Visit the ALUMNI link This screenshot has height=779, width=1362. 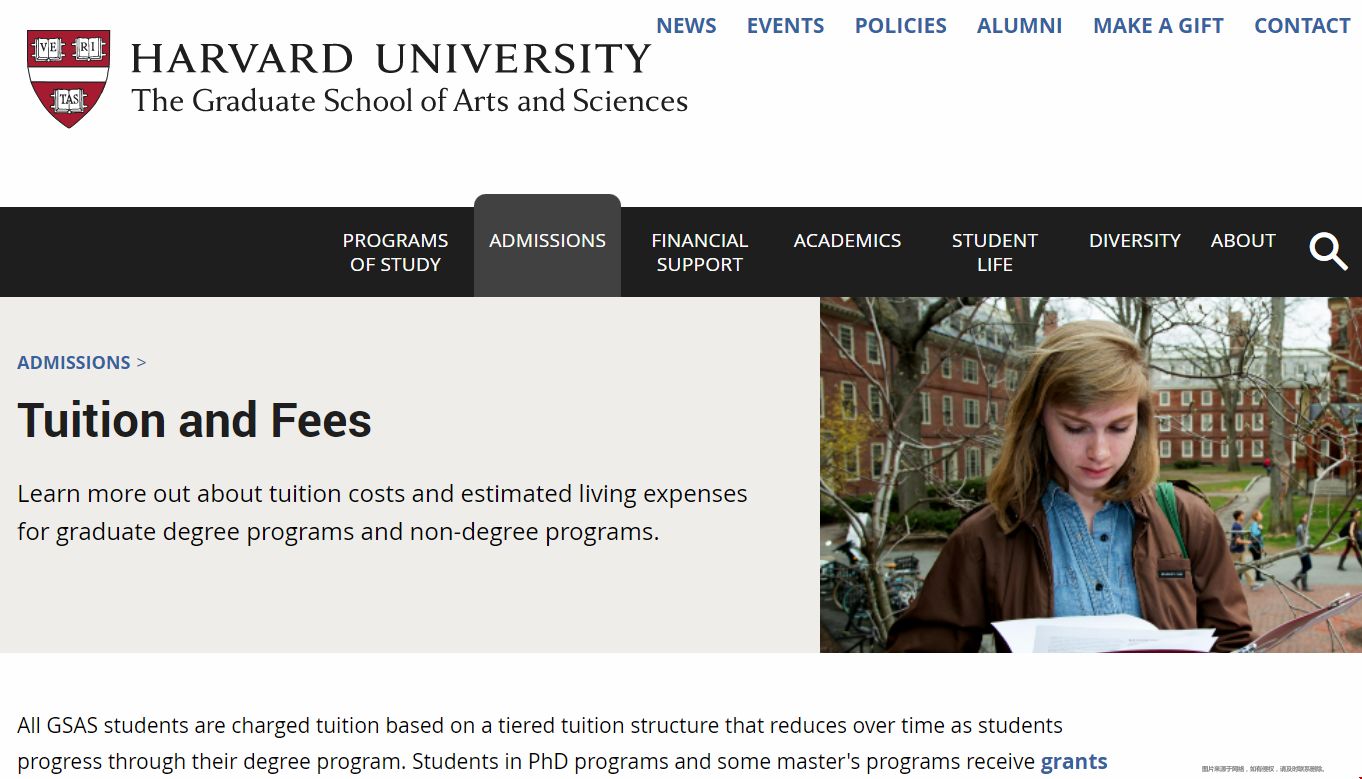click(x=1019, y=26)
